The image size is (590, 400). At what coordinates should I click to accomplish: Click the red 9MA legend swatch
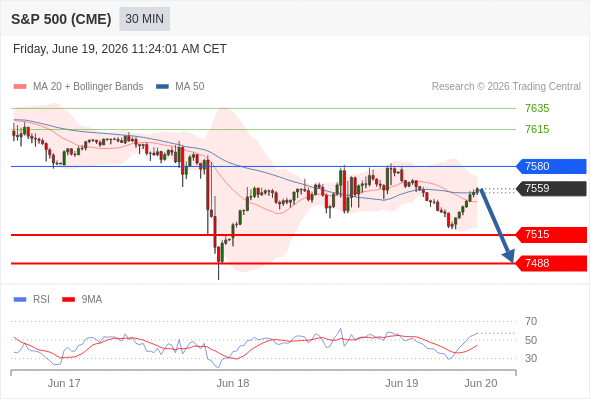click(68, 300)
